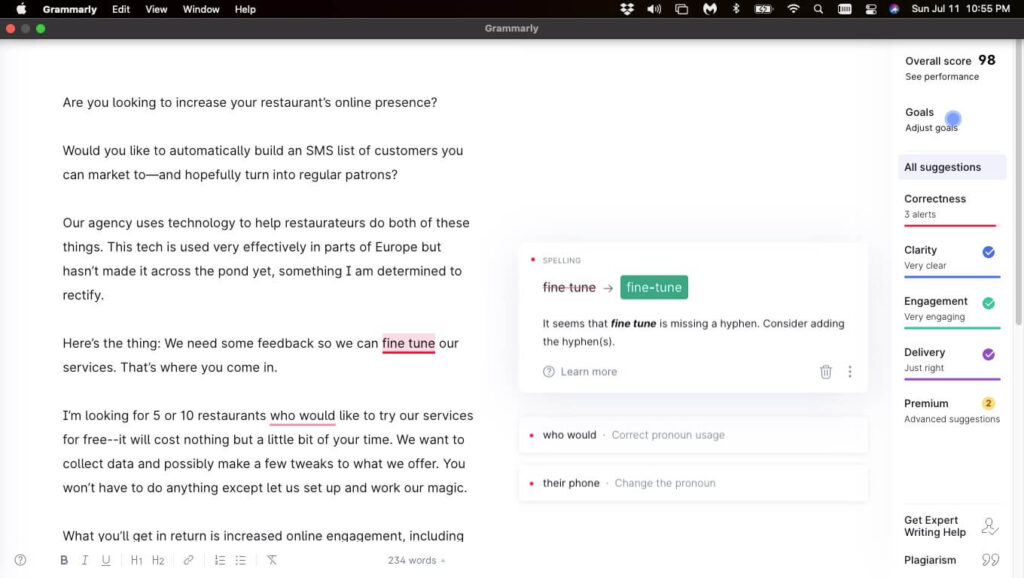Create a numbered list

[219, 560]
